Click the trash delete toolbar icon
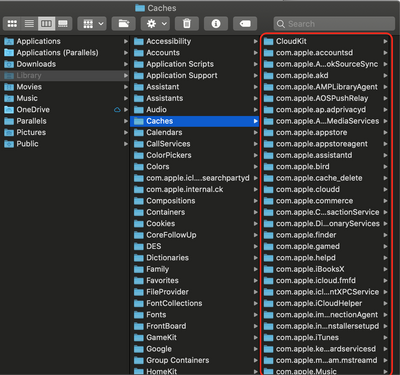Screen dimensions: 400x375 187,24
